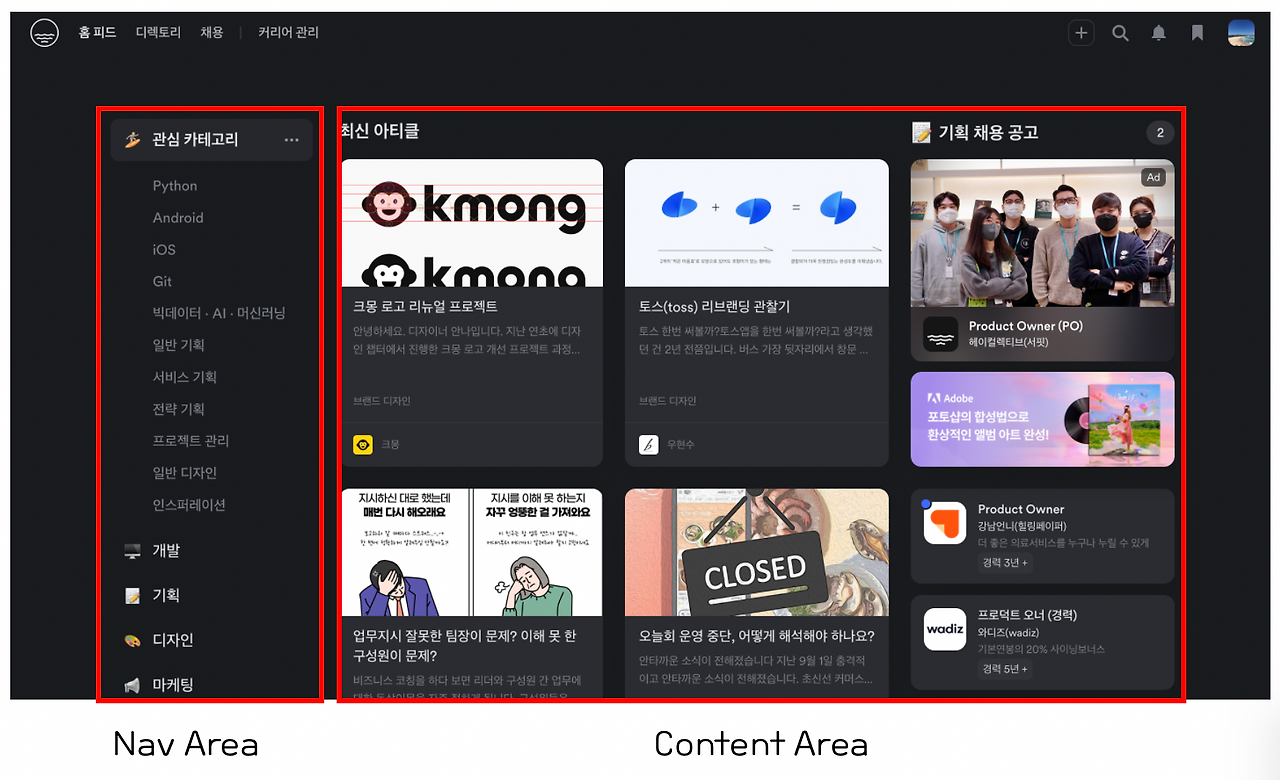This screenshot has width=1280, height=780.
Task: Open saved items via bookmark icon
Action: point(1197,32)
